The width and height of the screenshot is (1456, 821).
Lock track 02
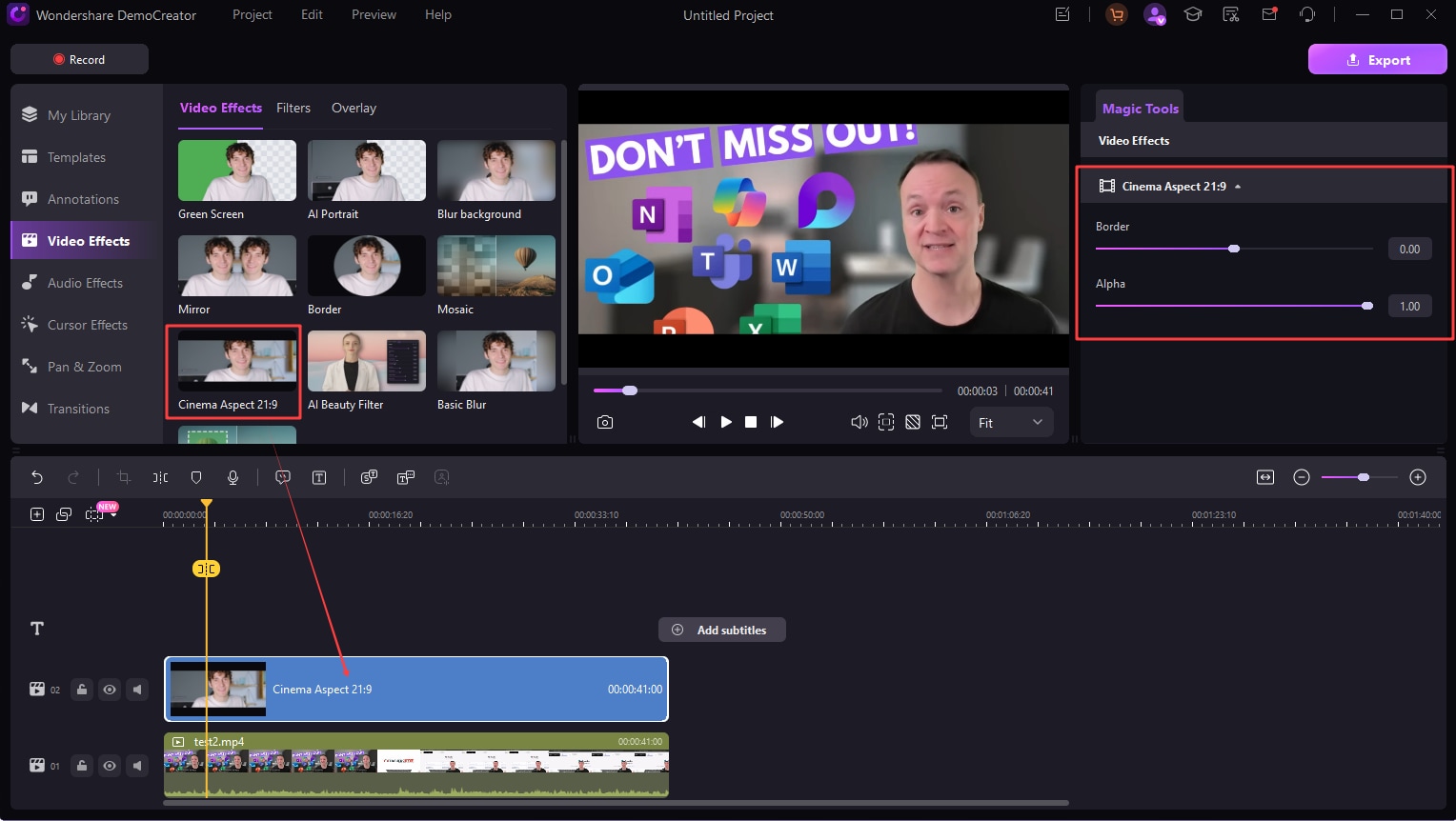pyautogui.click(x=82, y=690)
